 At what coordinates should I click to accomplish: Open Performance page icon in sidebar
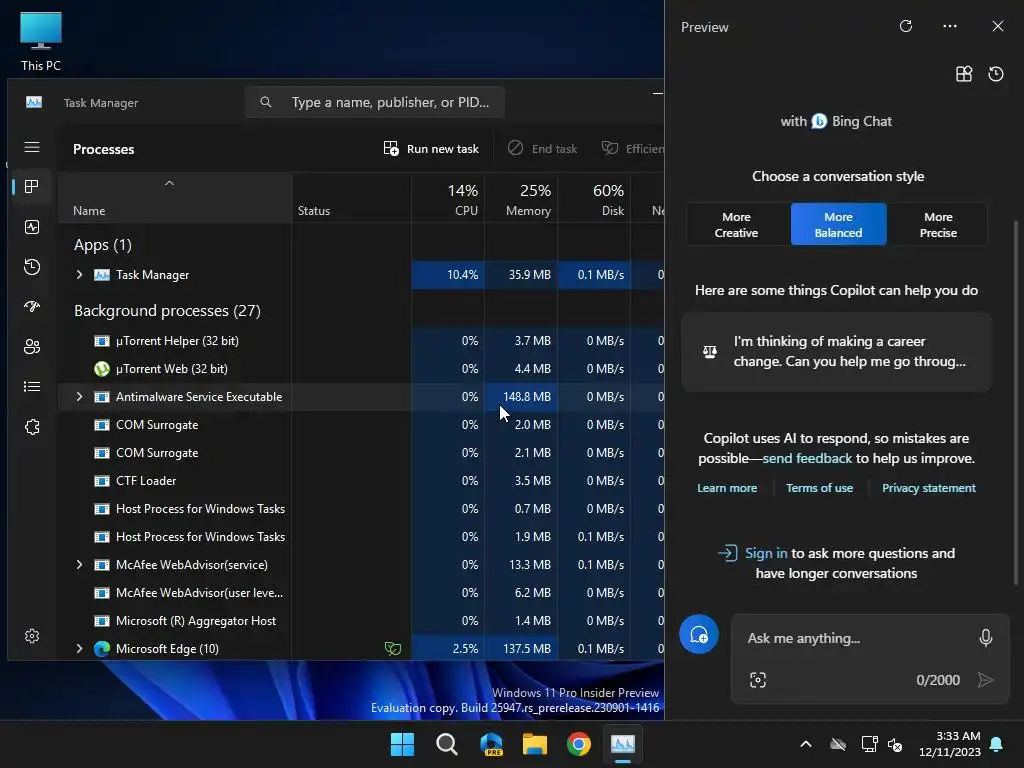31,227
